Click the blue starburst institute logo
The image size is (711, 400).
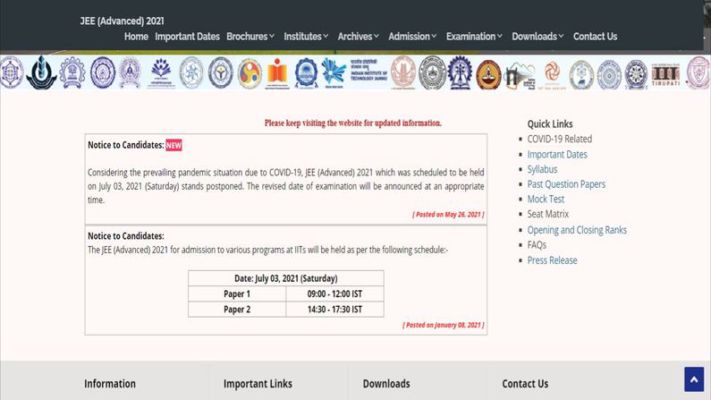[333, 73]
